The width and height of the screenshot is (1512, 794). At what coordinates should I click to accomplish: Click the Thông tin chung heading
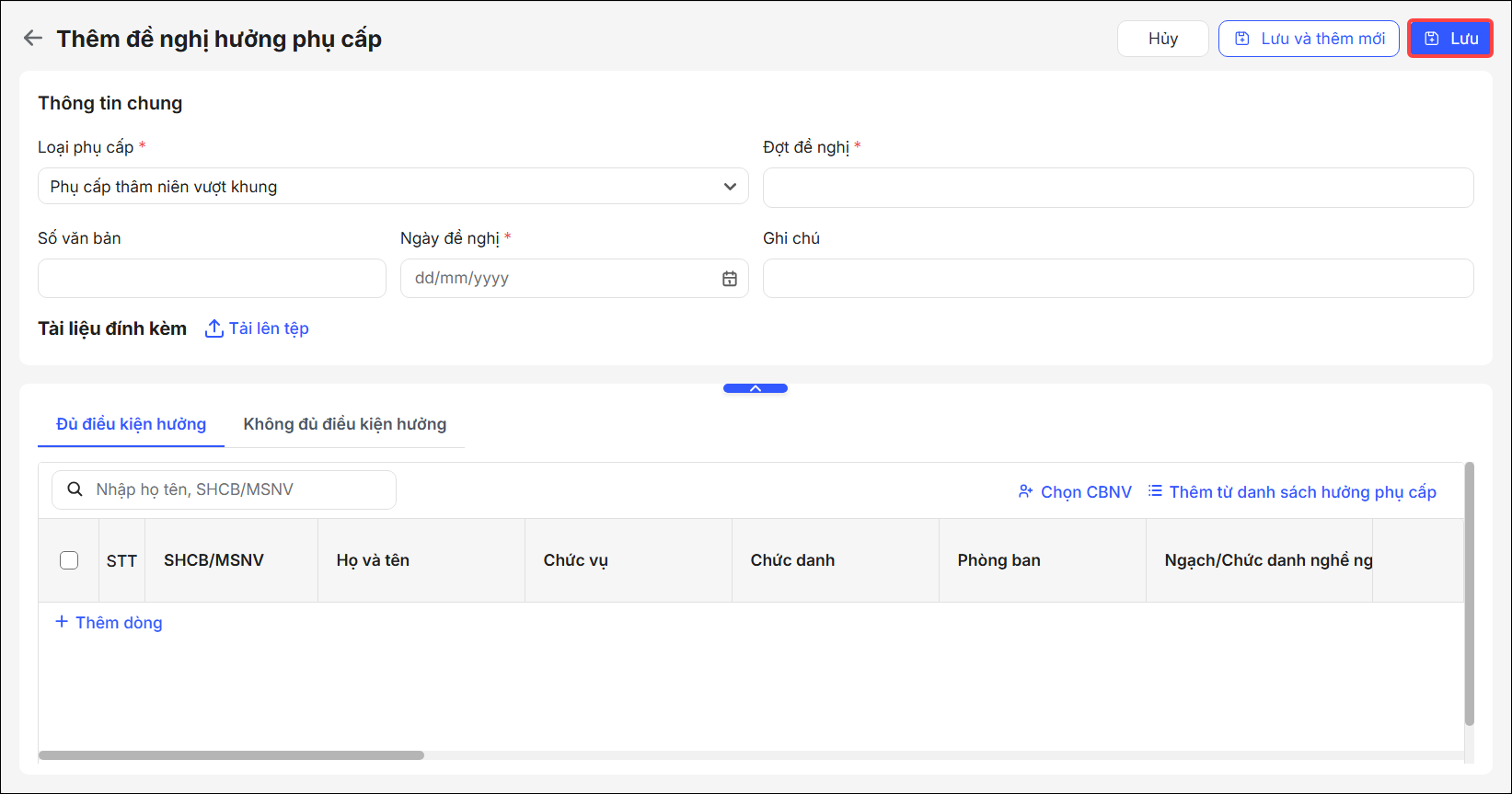coord(110,103)
